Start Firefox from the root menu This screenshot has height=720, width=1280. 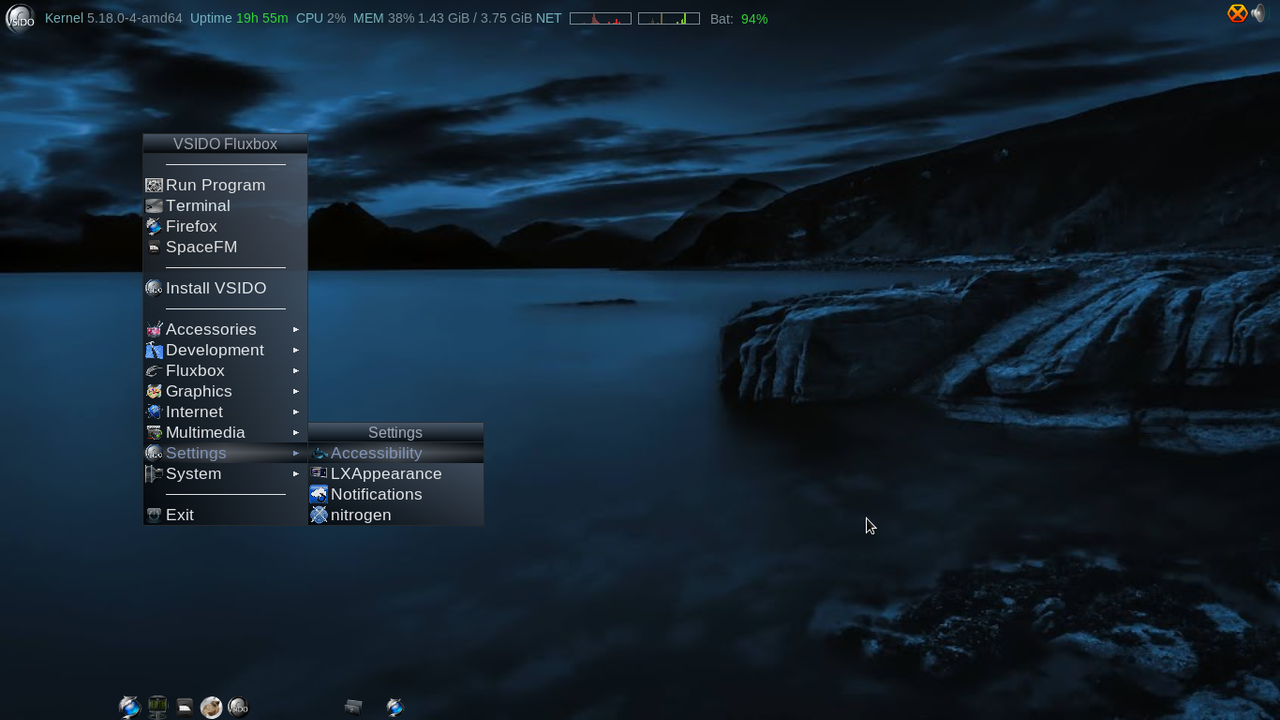[225, 226]
